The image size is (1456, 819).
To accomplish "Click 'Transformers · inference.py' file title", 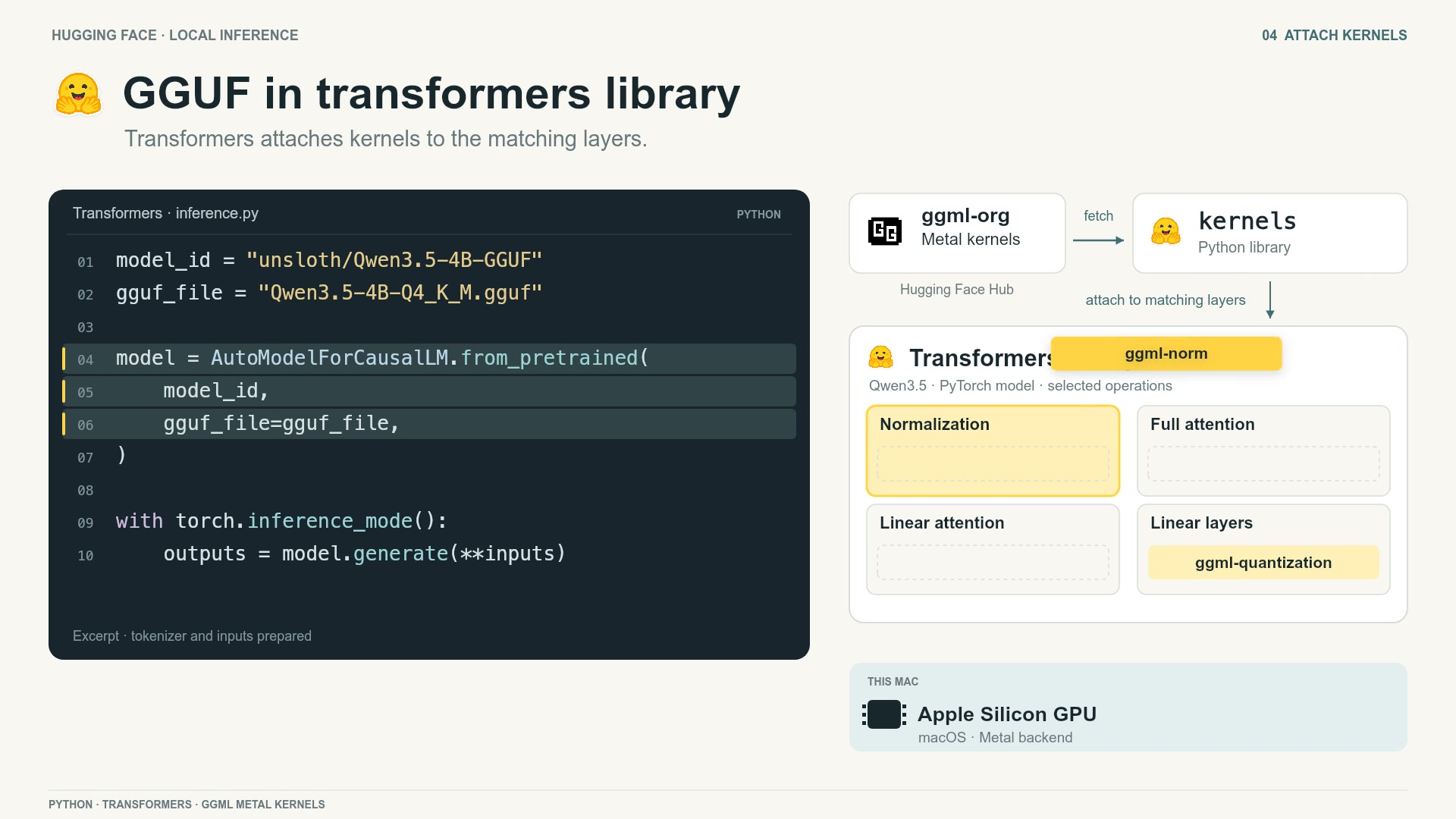I will coord(165,213).
